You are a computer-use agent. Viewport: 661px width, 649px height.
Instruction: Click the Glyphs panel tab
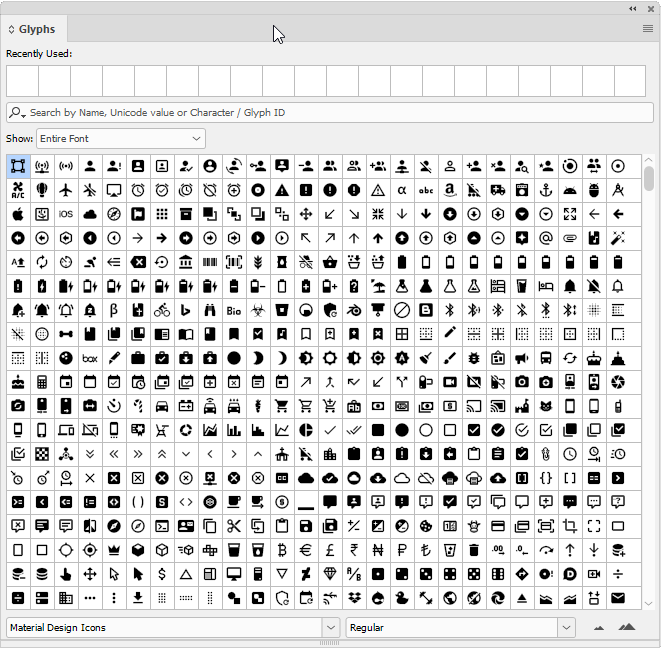37,29
